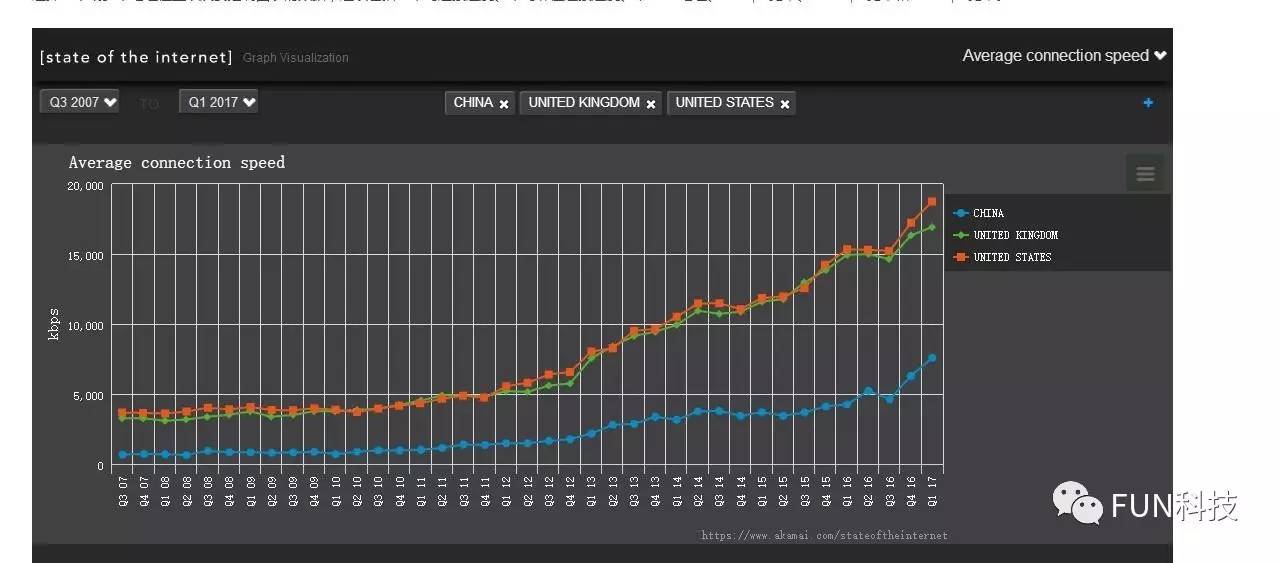The height and width of the screenshot is (563, 1280).
Task: Click the akamai stateoftheinternet URL
Action: coord(825,535)
